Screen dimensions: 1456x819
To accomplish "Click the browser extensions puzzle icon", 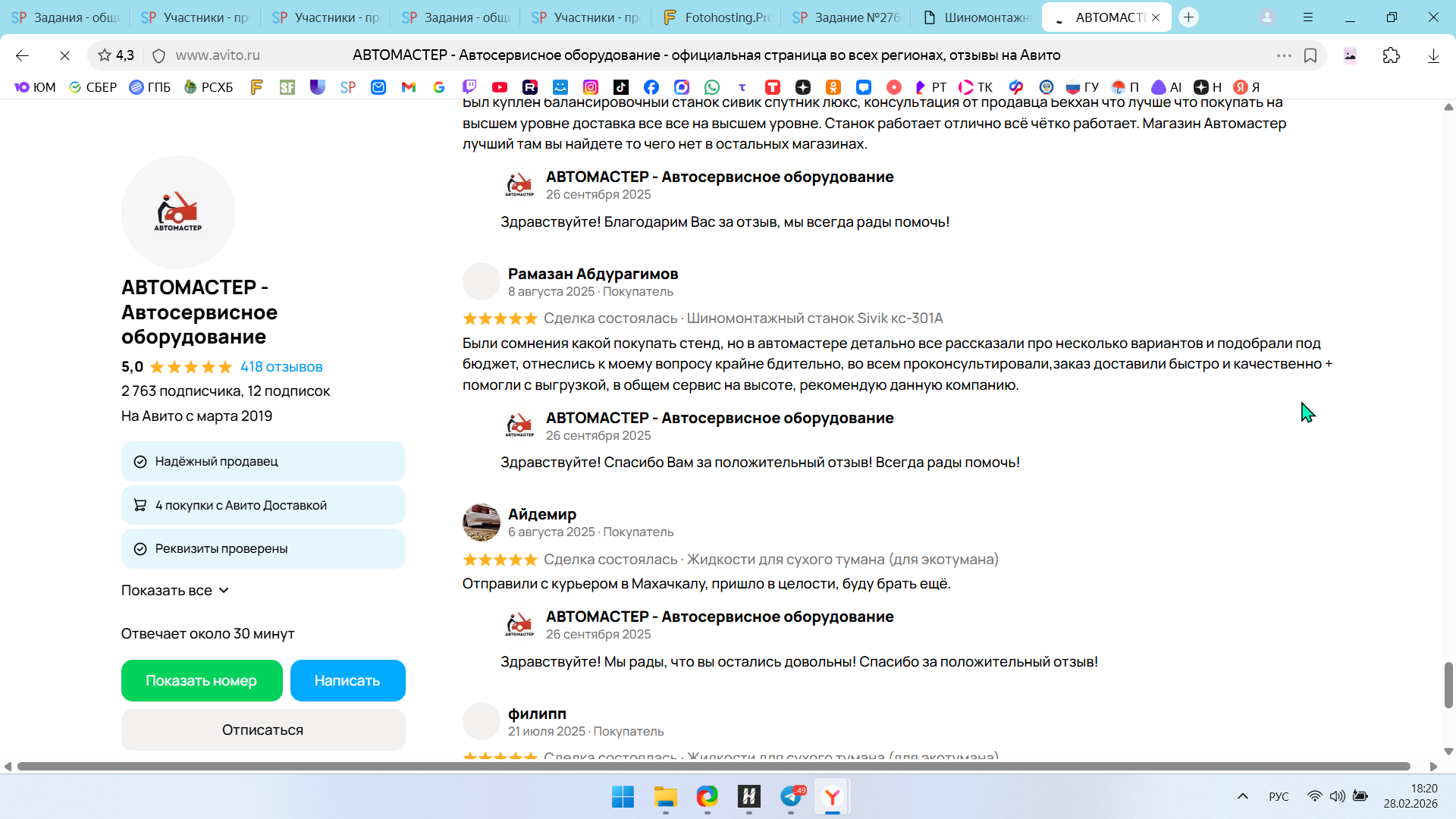I will click(x=1392, y=55).
